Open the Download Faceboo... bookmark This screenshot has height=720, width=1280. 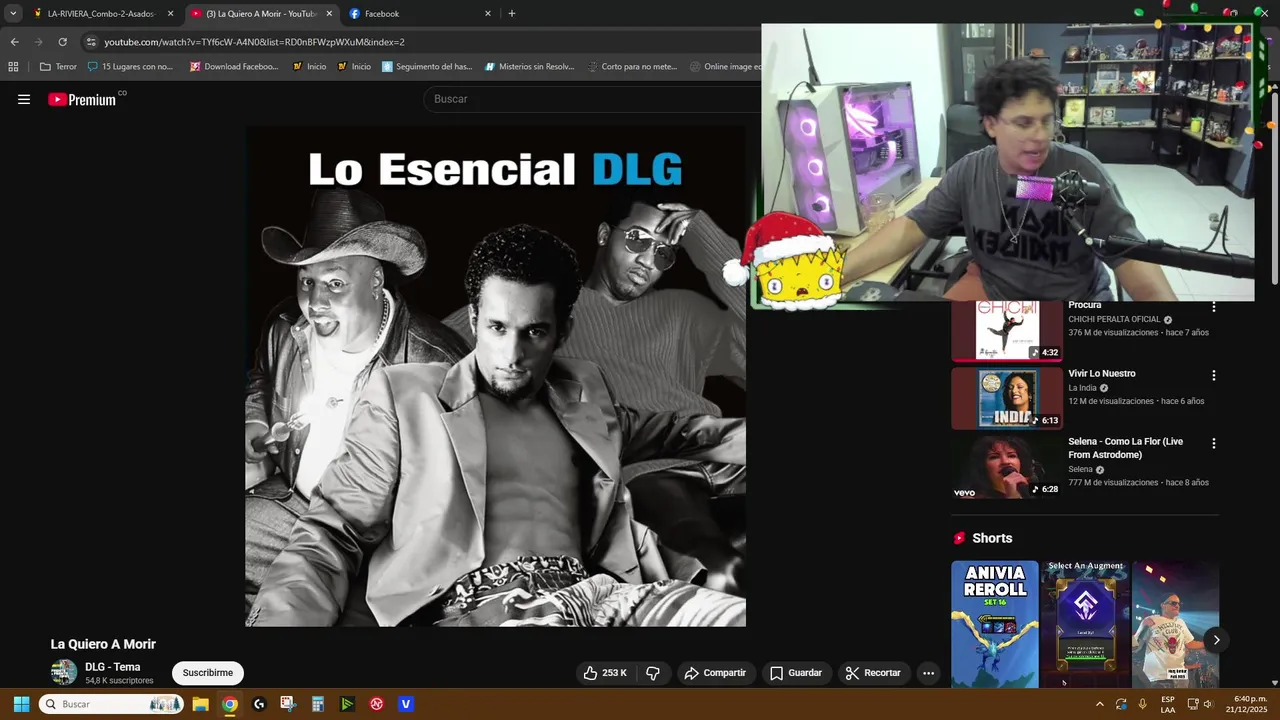tap(234, 67)
